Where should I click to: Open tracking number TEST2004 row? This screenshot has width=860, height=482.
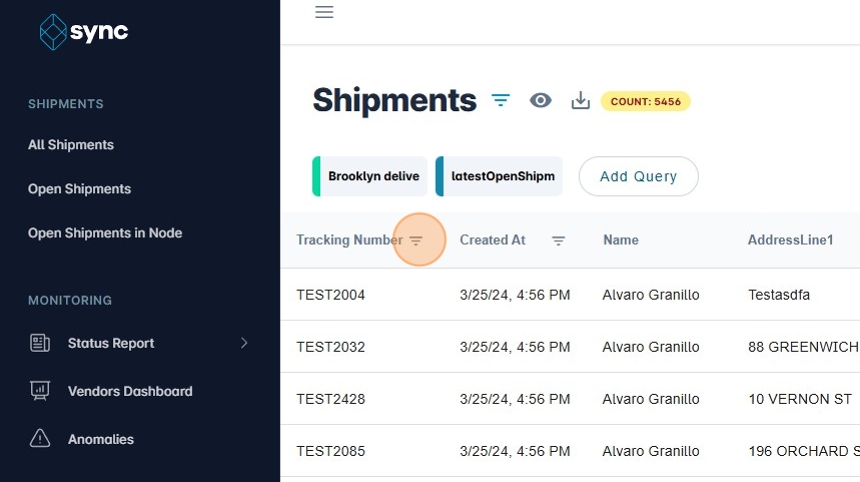point(331,295)
